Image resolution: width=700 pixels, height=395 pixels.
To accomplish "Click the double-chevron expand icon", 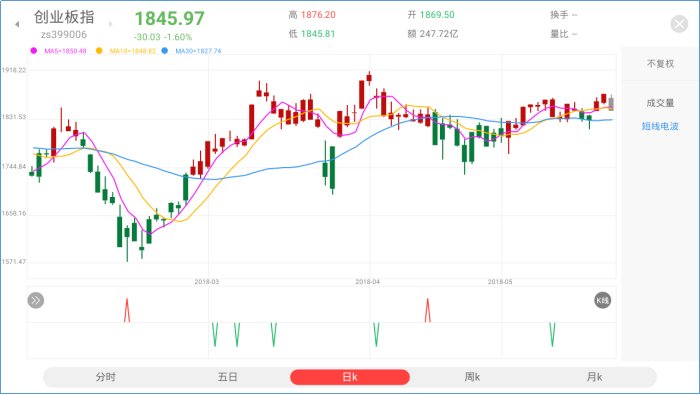I will [36, 300].
